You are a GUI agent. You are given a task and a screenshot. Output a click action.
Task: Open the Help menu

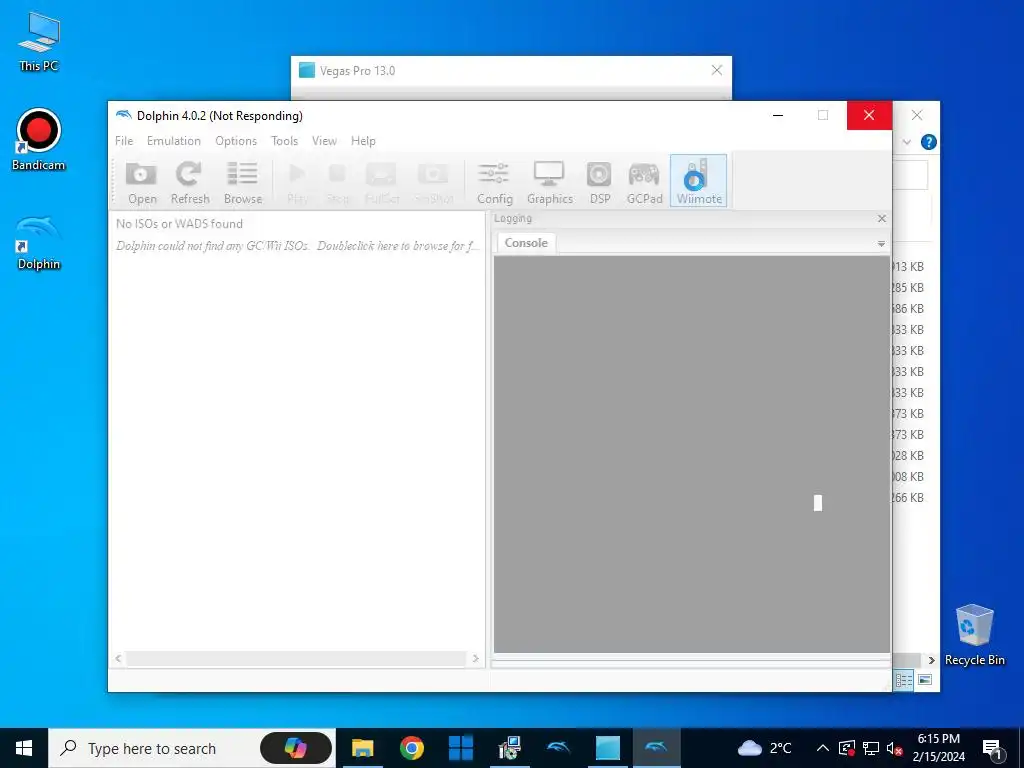pyautogui.click(x=363, y=141)
